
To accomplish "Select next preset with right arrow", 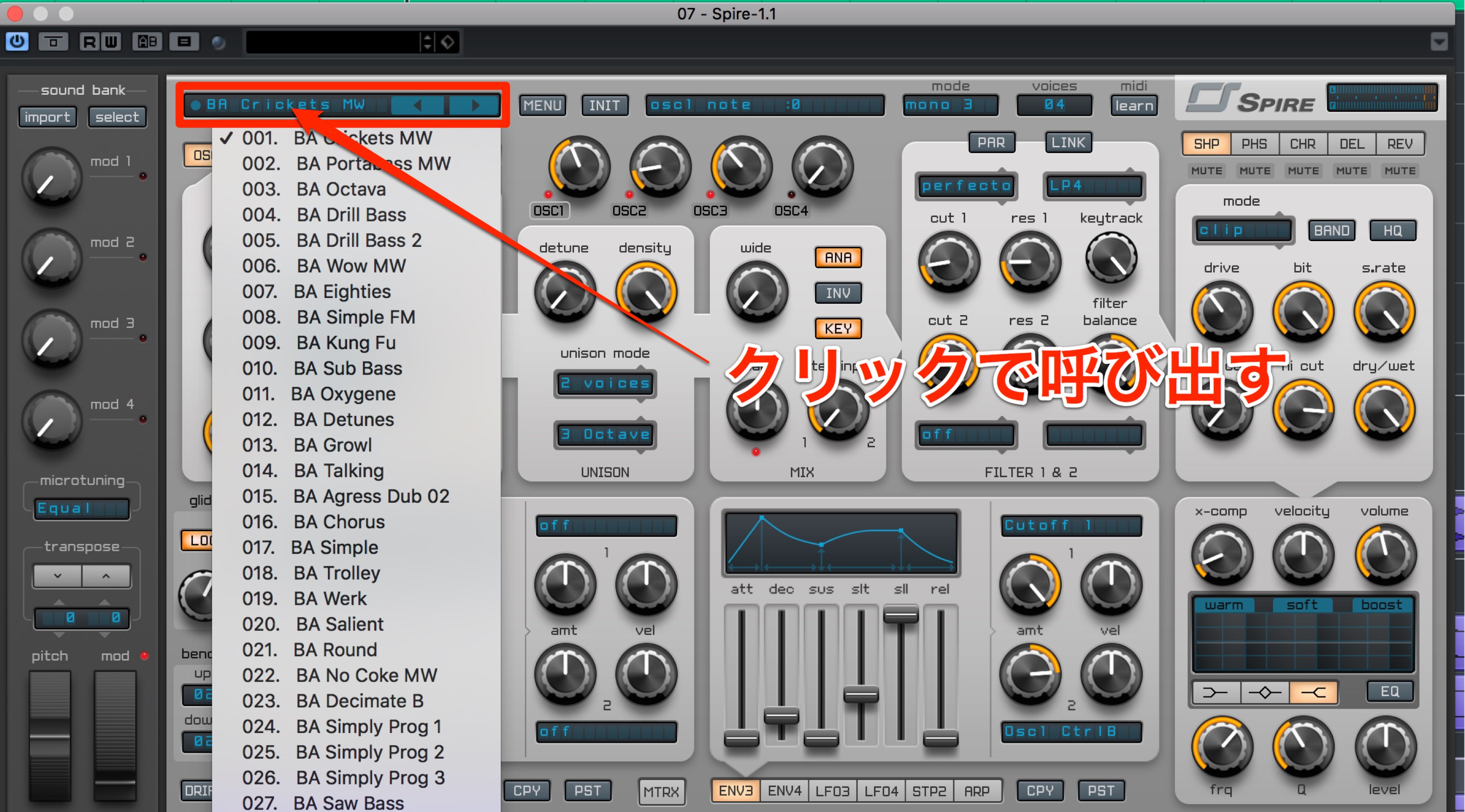I will click(x=475, y=105).
